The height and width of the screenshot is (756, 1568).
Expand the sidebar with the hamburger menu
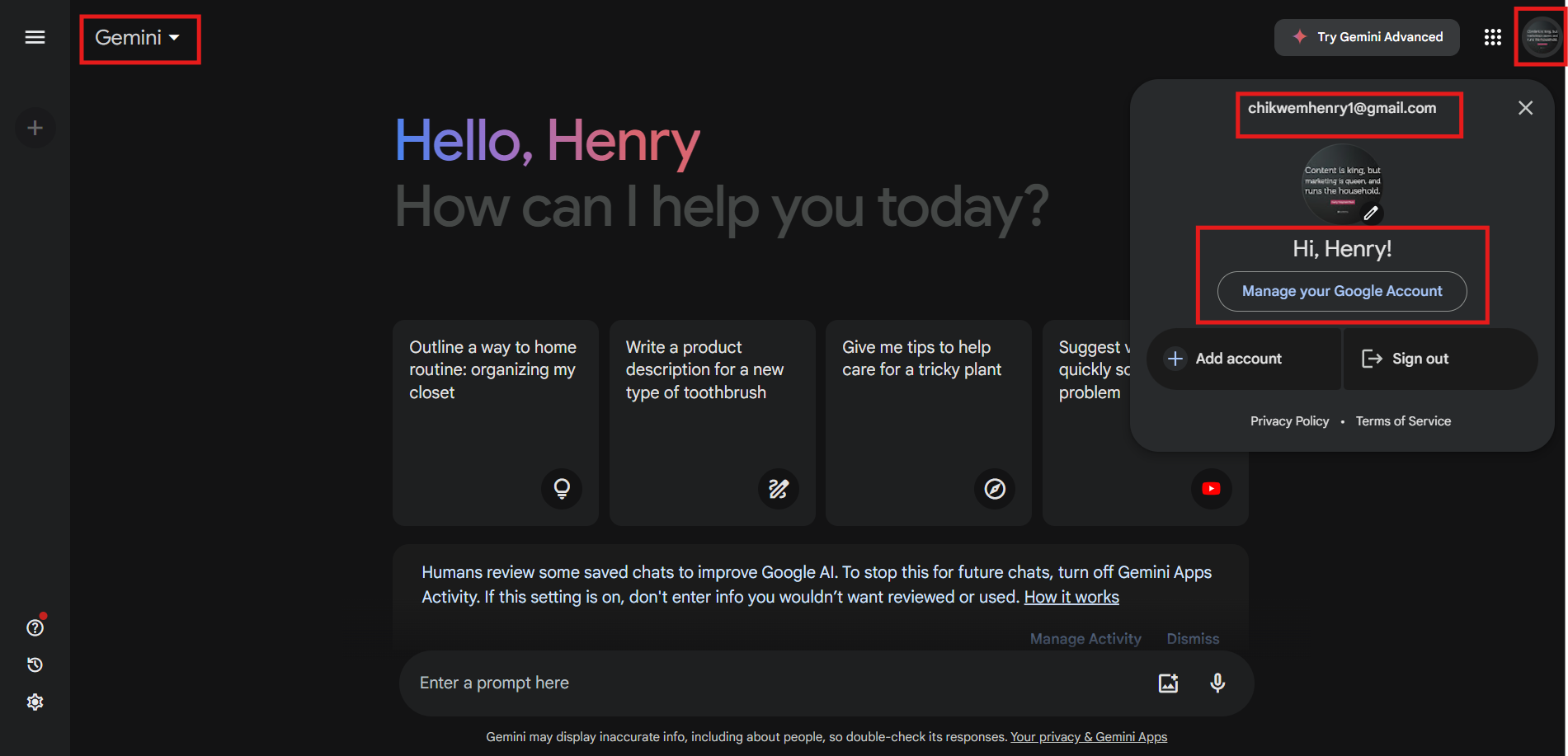[x=35, y=37]
